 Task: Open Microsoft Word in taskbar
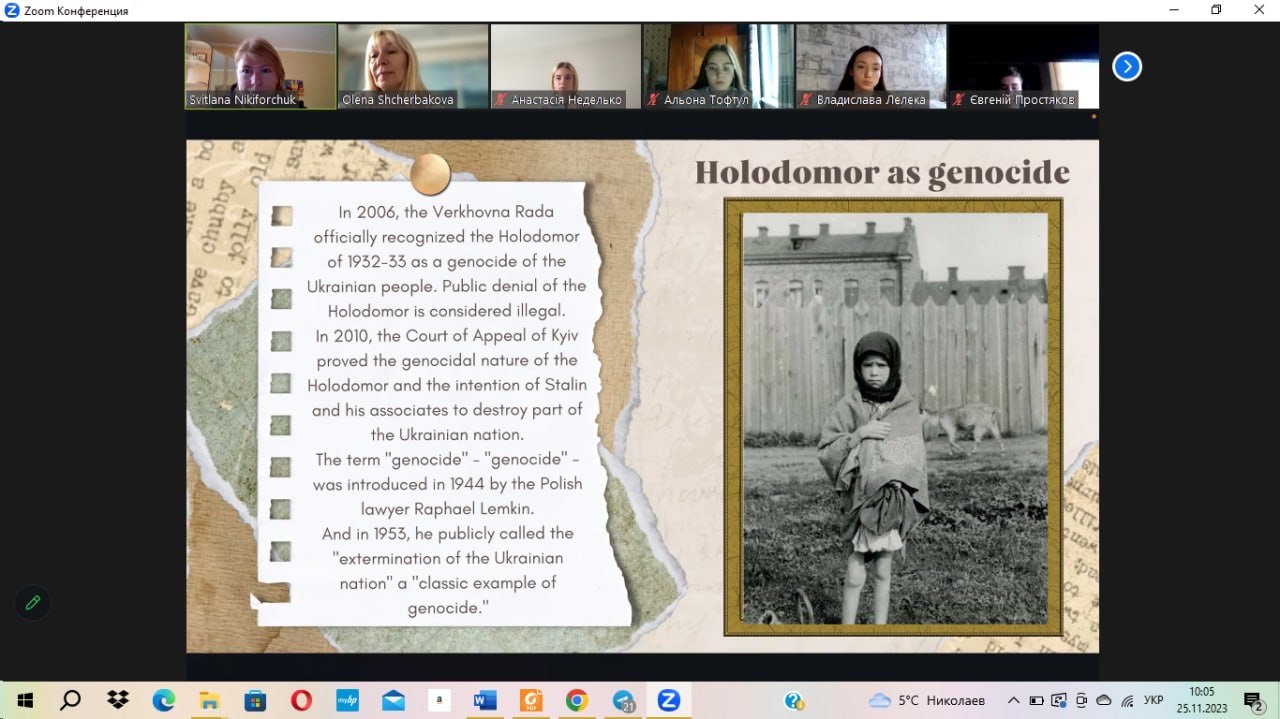coord(485,700)
